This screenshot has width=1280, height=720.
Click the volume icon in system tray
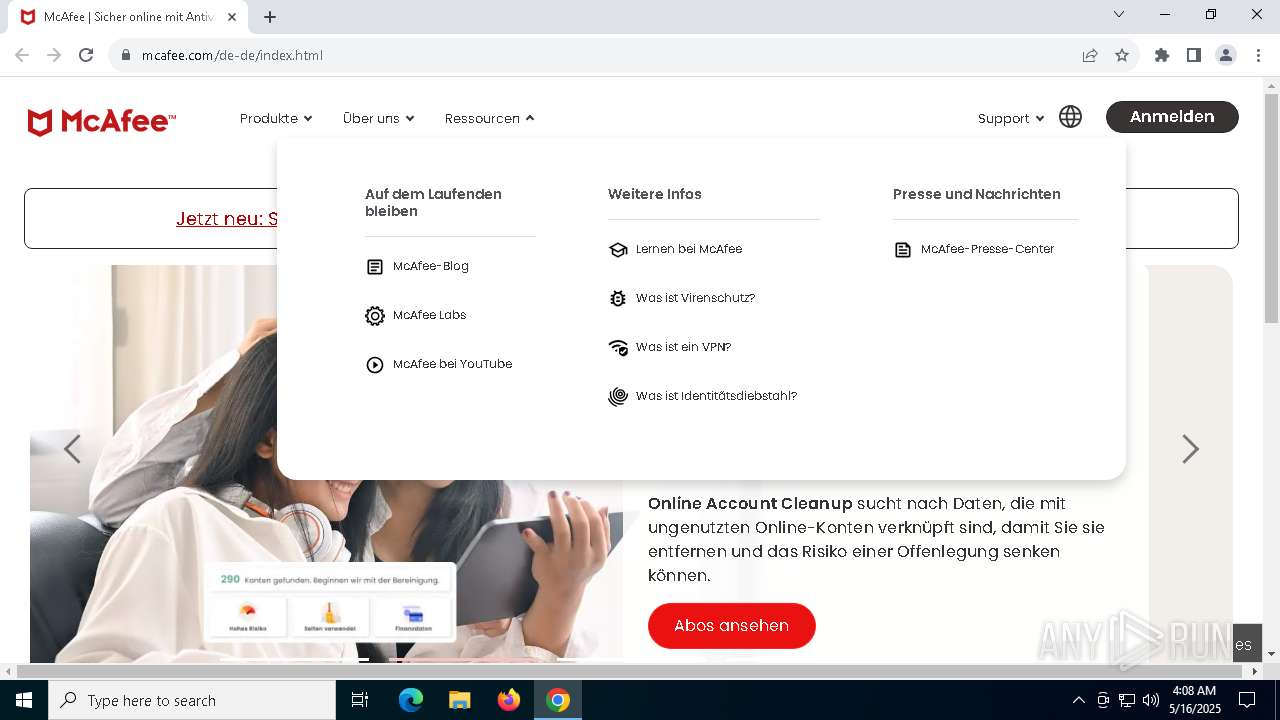pos(1151,700)
